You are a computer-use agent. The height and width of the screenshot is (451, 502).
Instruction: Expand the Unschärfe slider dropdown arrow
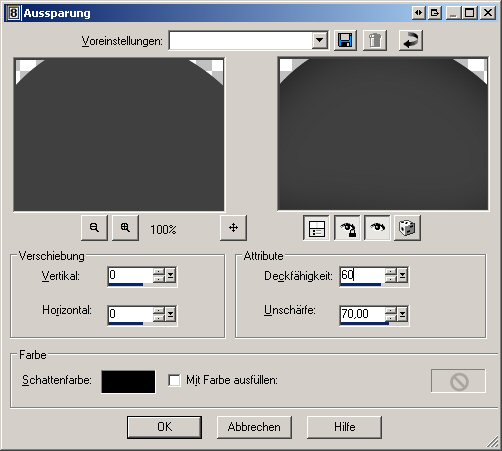pos(403,314)
